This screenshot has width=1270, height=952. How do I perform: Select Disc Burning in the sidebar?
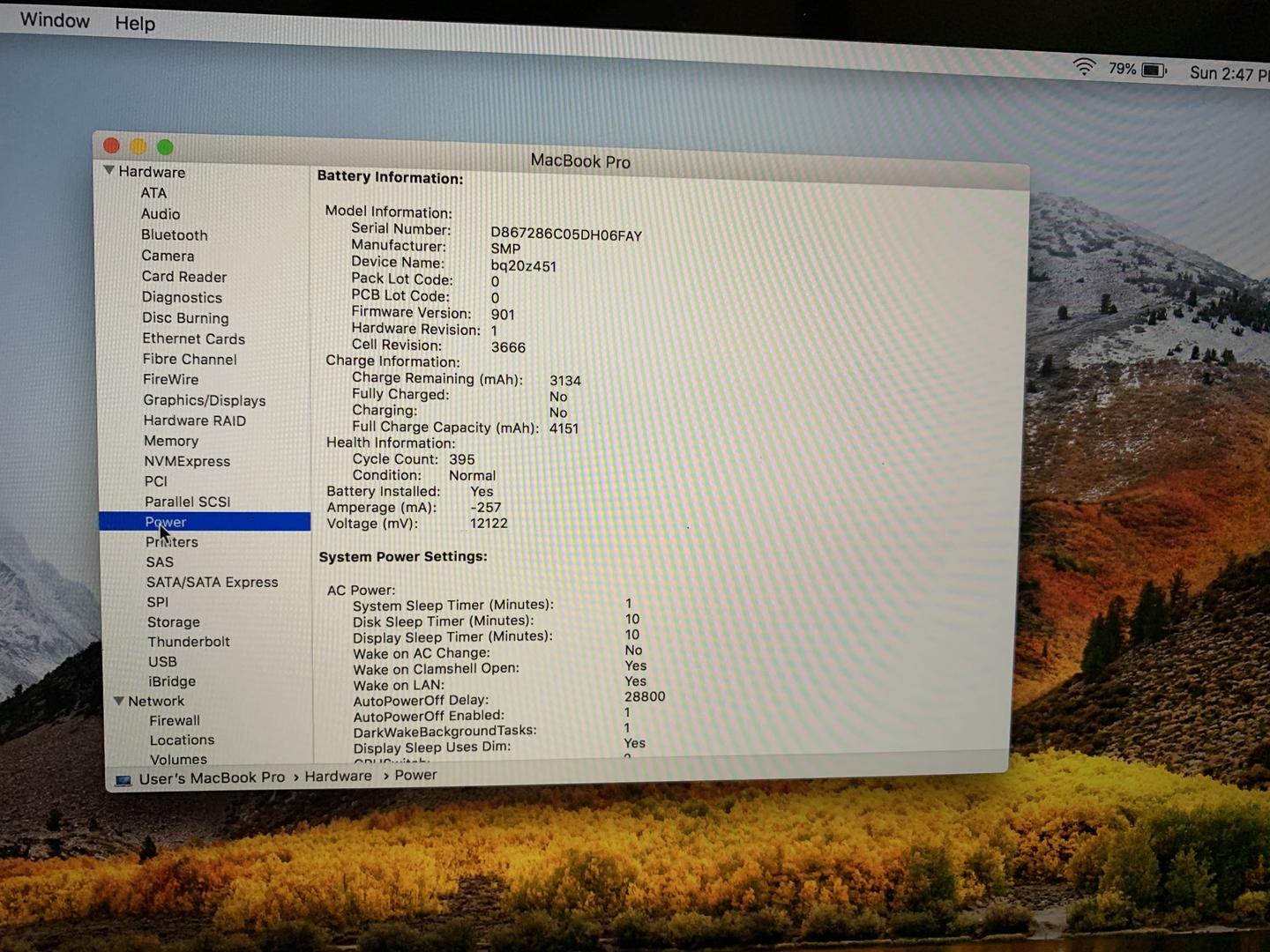pos(185,318)
